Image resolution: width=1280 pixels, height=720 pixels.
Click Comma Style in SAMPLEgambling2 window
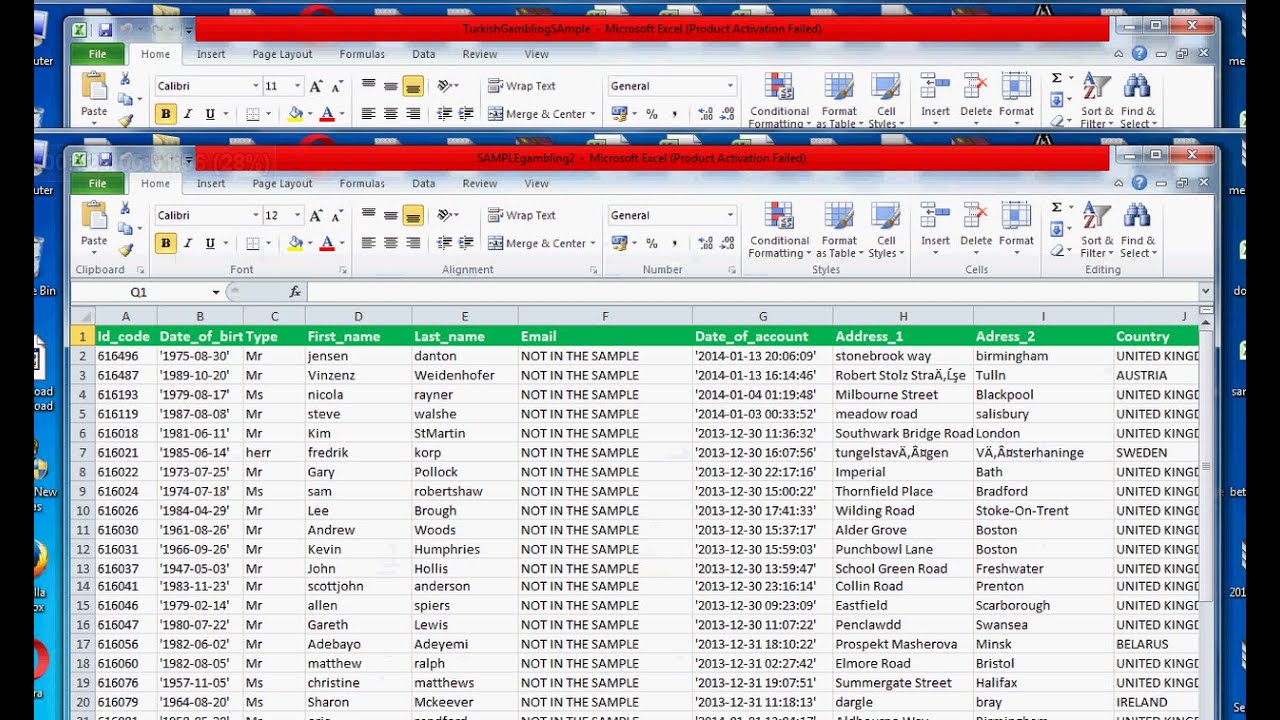(x=674, y=243)
